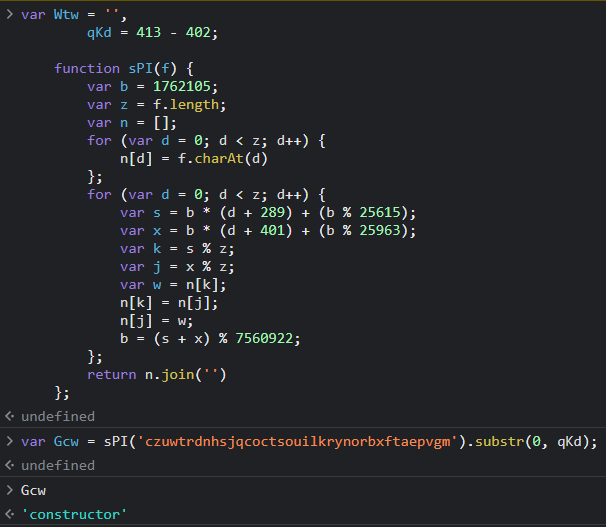Click the 'n[d] = f.charAt(d)' line
Image resolution: width=606 pixels, height=527 pixels.
tap(194, 159)
